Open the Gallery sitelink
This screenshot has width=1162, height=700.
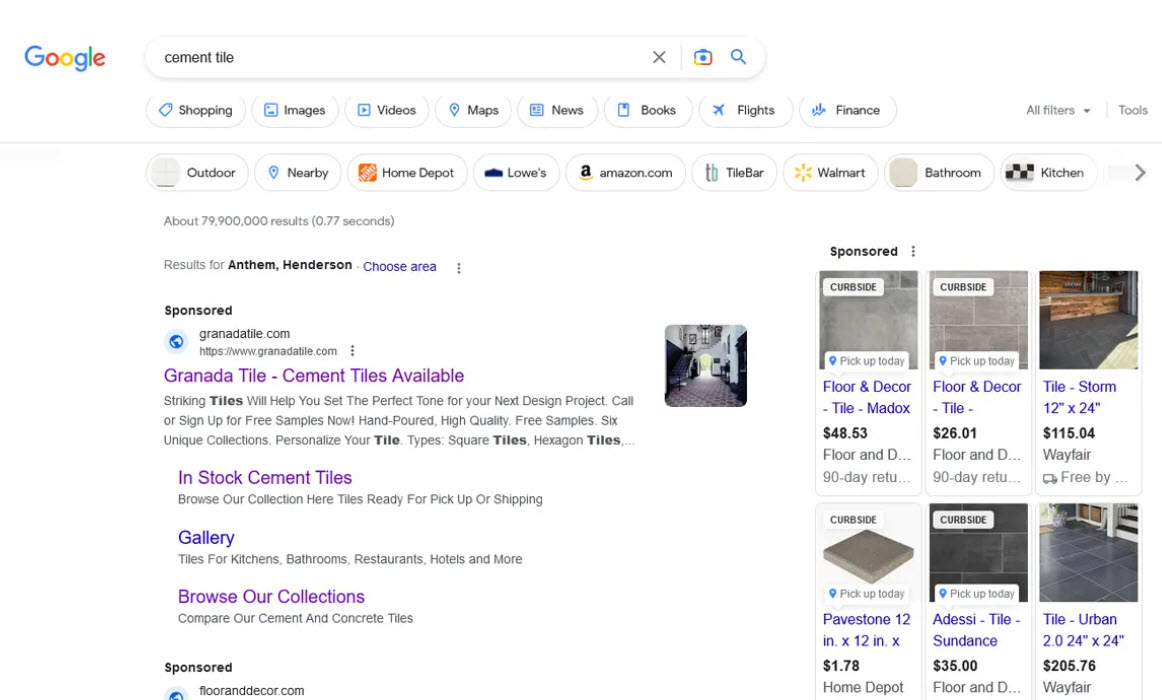pyautogui.click(x=206, y=538)
